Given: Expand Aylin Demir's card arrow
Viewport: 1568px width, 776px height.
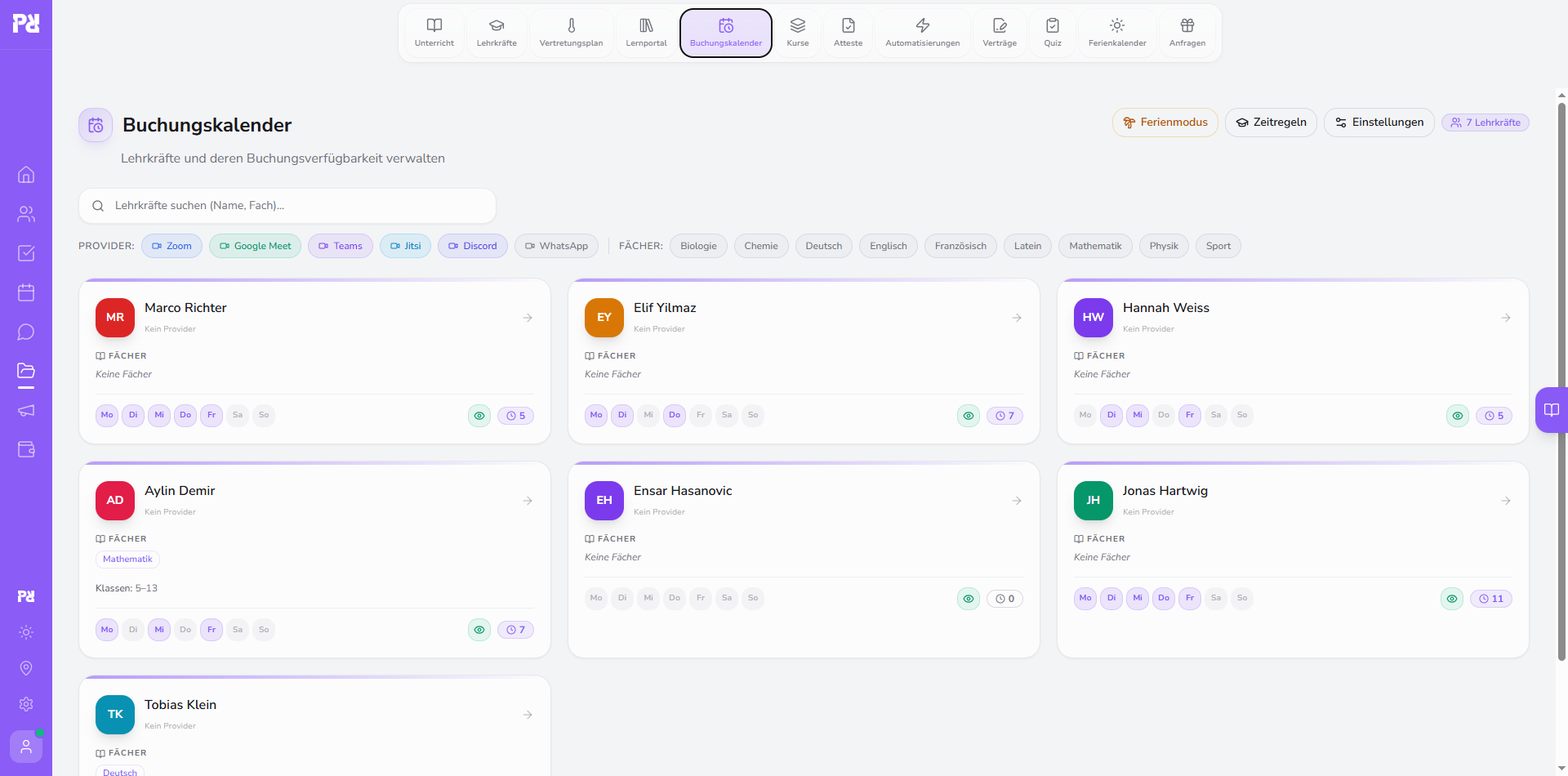Looking at the screenshot, I should click(x=528, y=501).
